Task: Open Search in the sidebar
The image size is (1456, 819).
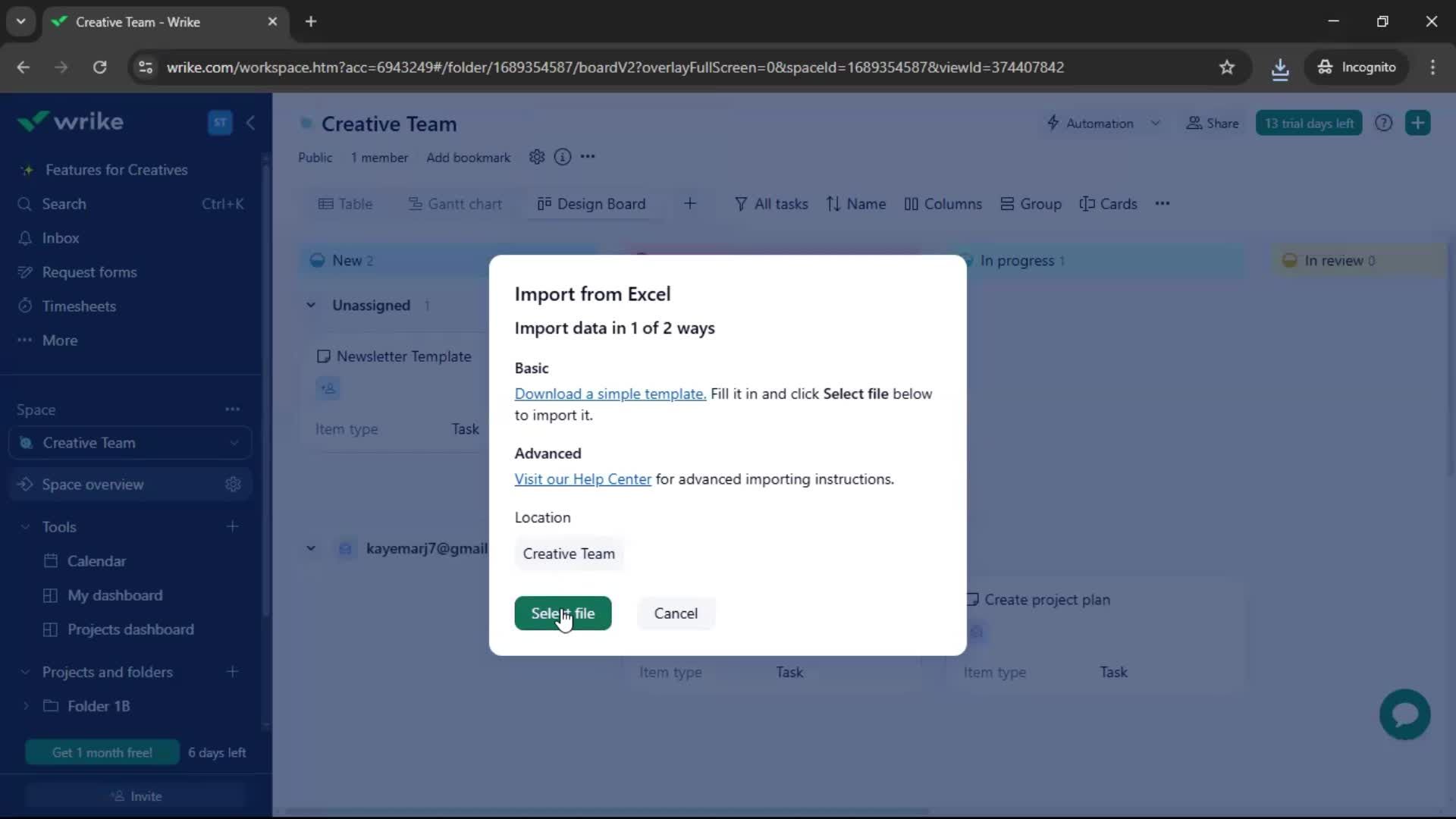Action: [64, 204]
